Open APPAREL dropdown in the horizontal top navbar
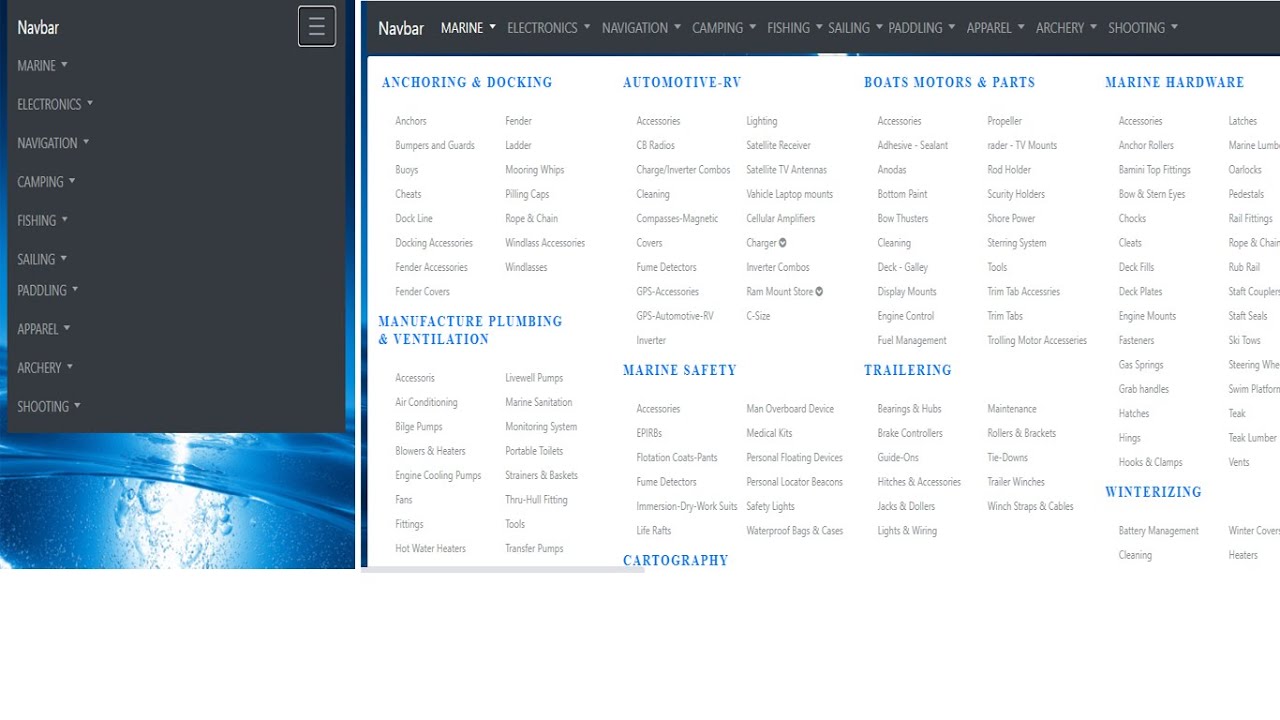Image resolution: width=1280 pixels, height=720 pixels. [995, 28]
